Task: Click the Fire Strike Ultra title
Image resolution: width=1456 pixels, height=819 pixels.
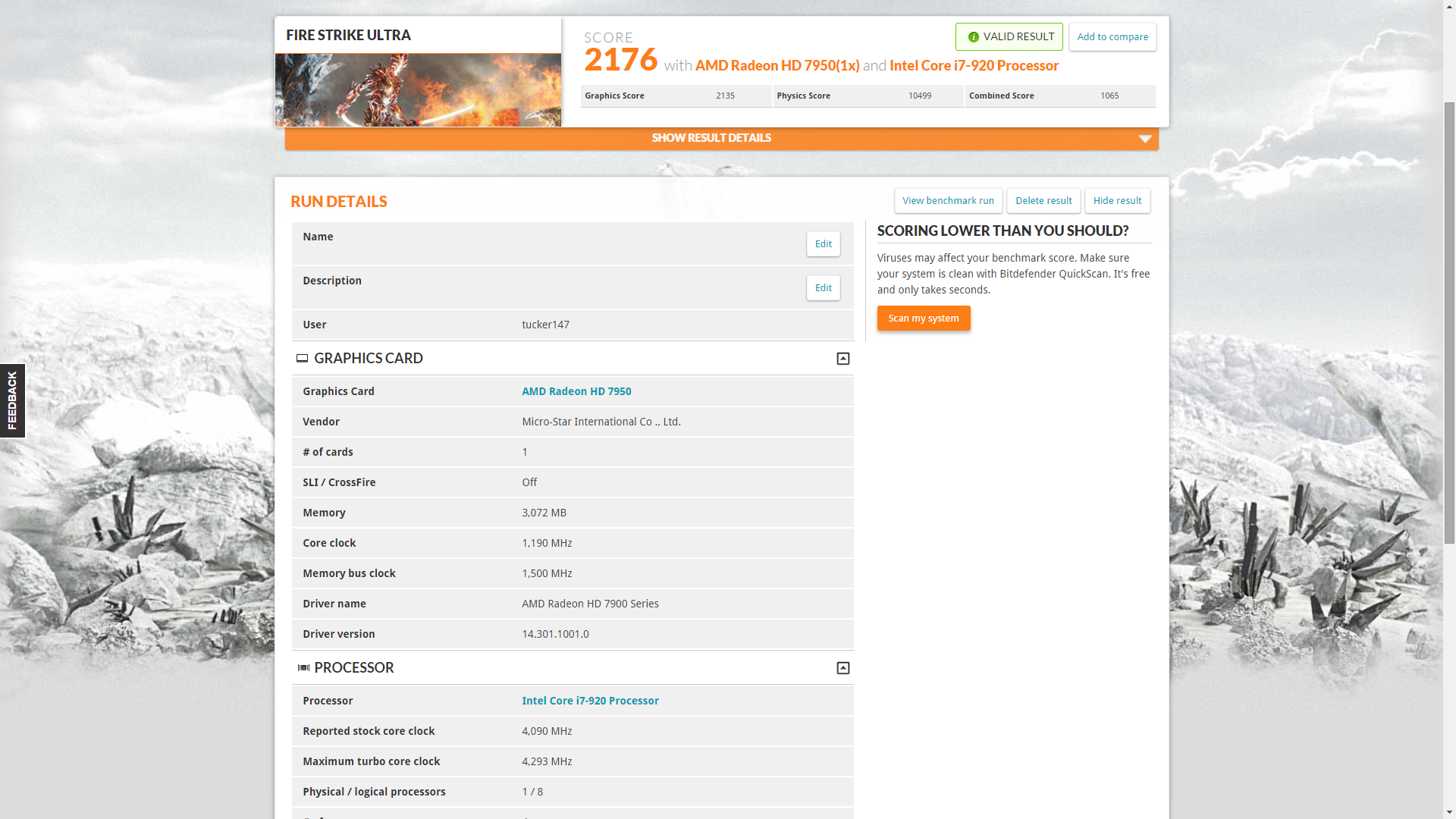Action: click(348, 36)
